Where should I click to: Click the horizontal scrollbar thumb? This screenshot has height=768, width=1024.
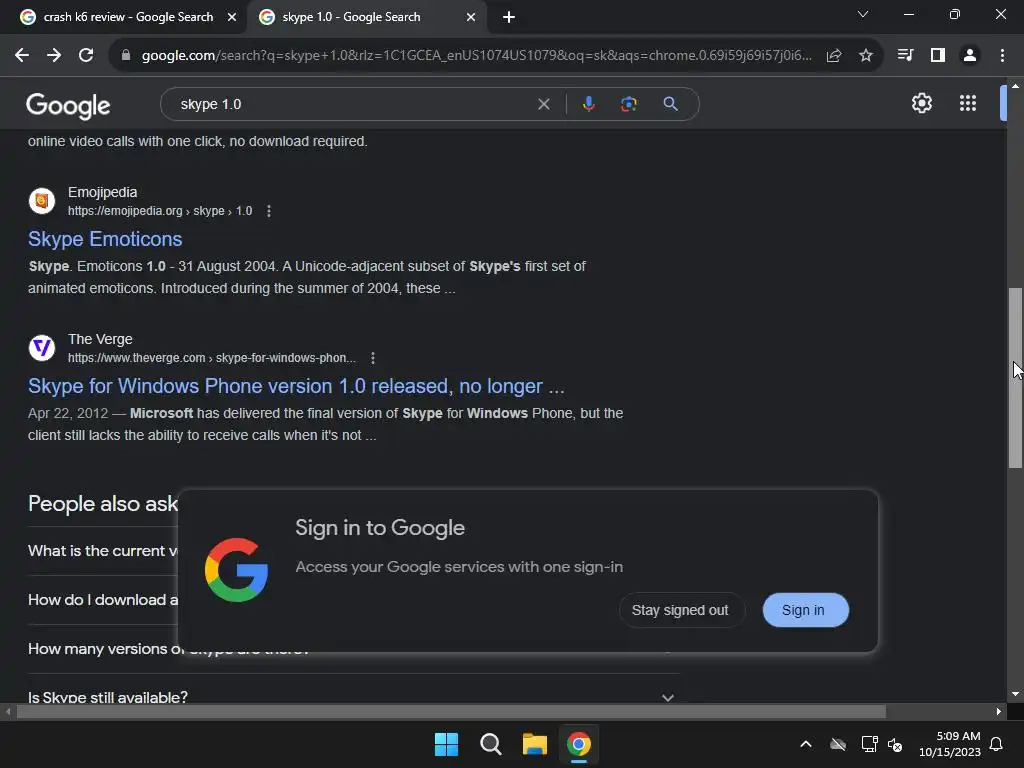pyautogui.click(x=451, y=711)
